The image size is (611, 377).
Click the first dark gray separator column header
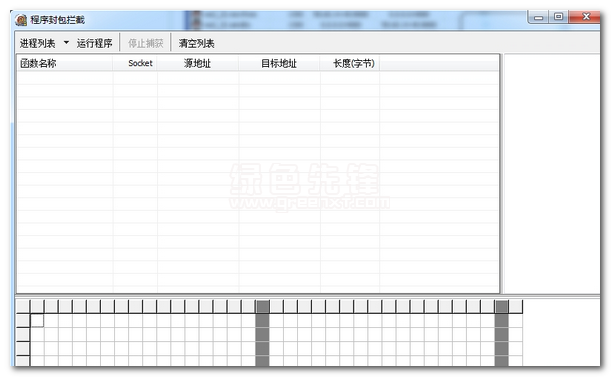coord(262,306)
